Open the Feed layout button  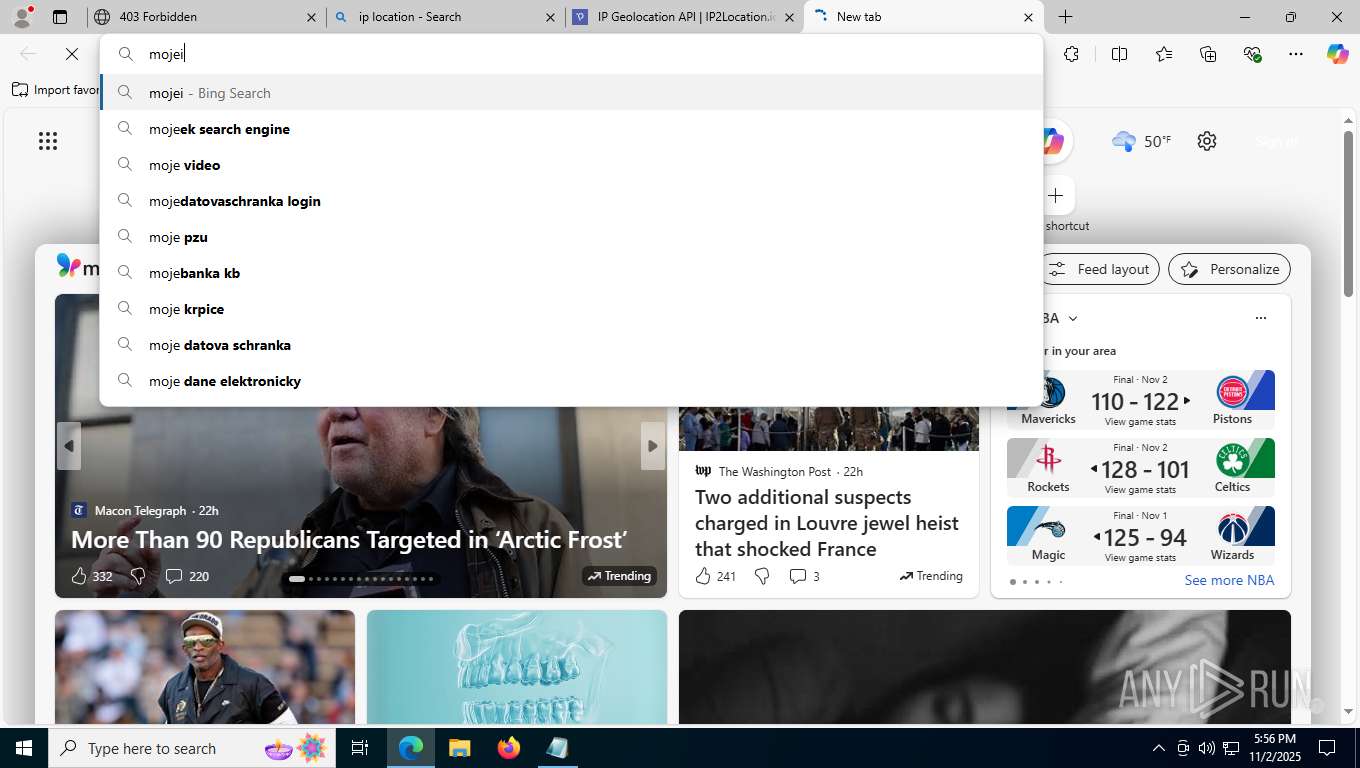(1099, 269)
